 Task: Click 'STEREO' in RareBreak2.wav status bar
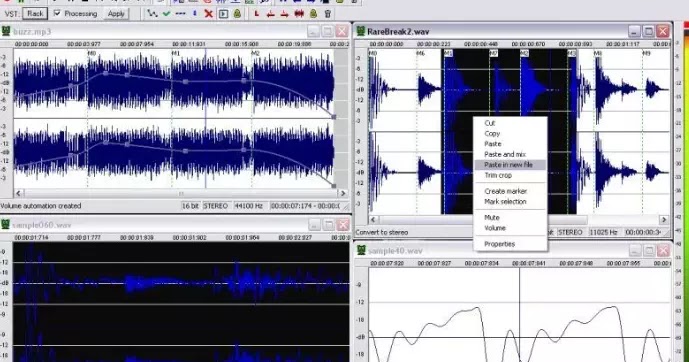pos(570,232)
